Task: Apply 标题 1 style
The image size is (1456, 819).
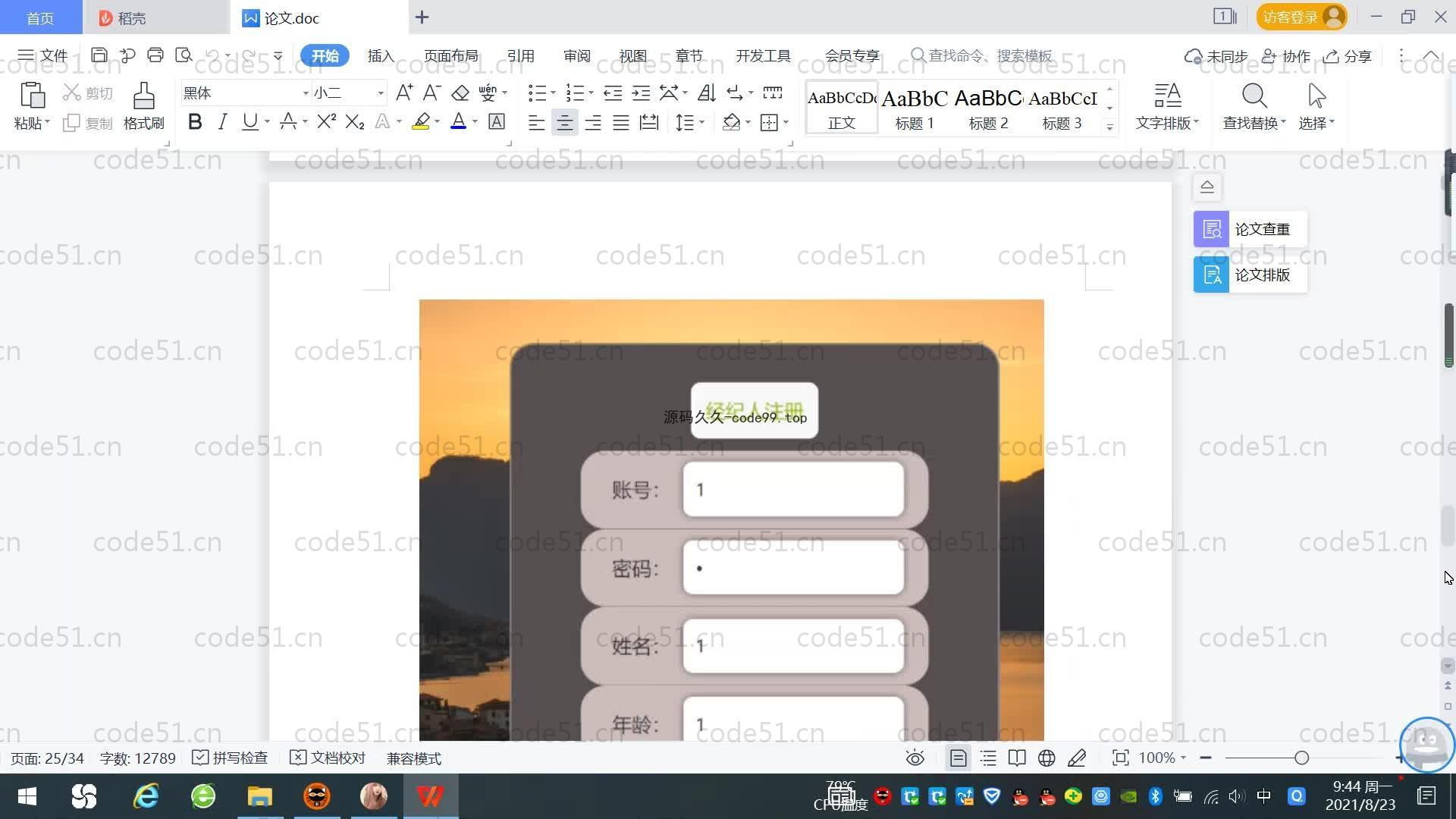Action: [x=915, y=107]
